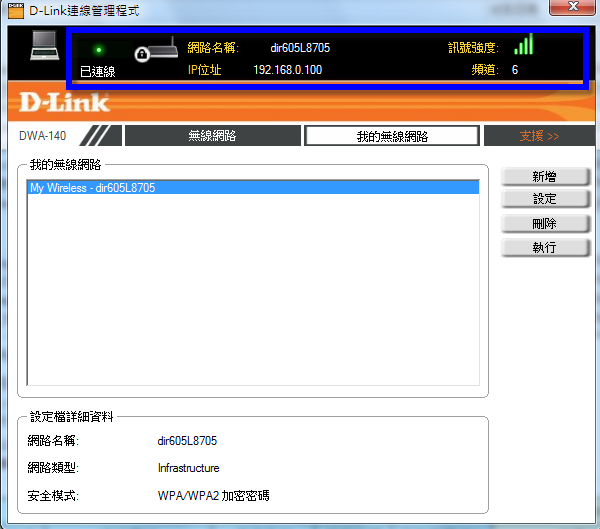Select the 我的無線網路 tab

(392, 136)
